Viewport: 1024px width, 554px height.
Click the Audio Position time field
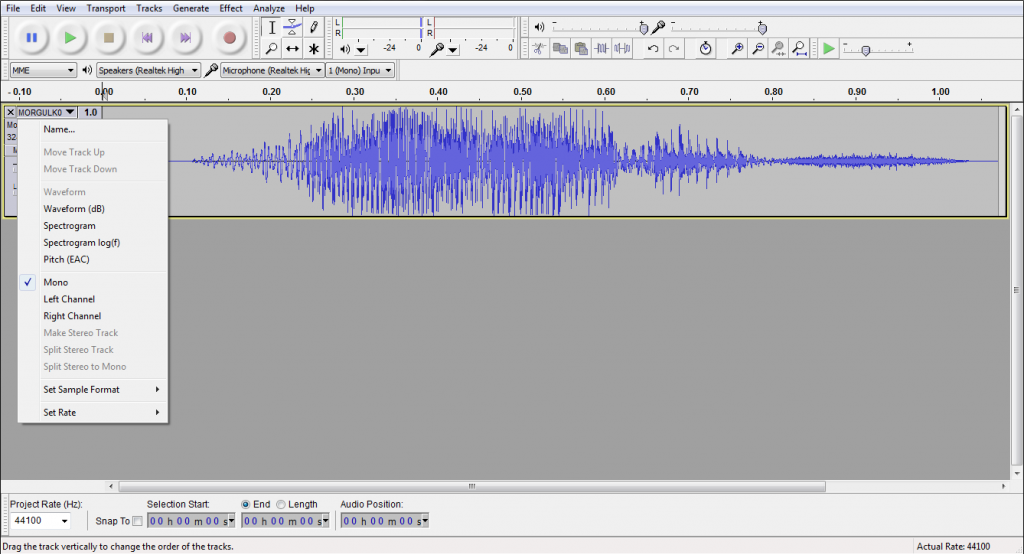(385, 521)
